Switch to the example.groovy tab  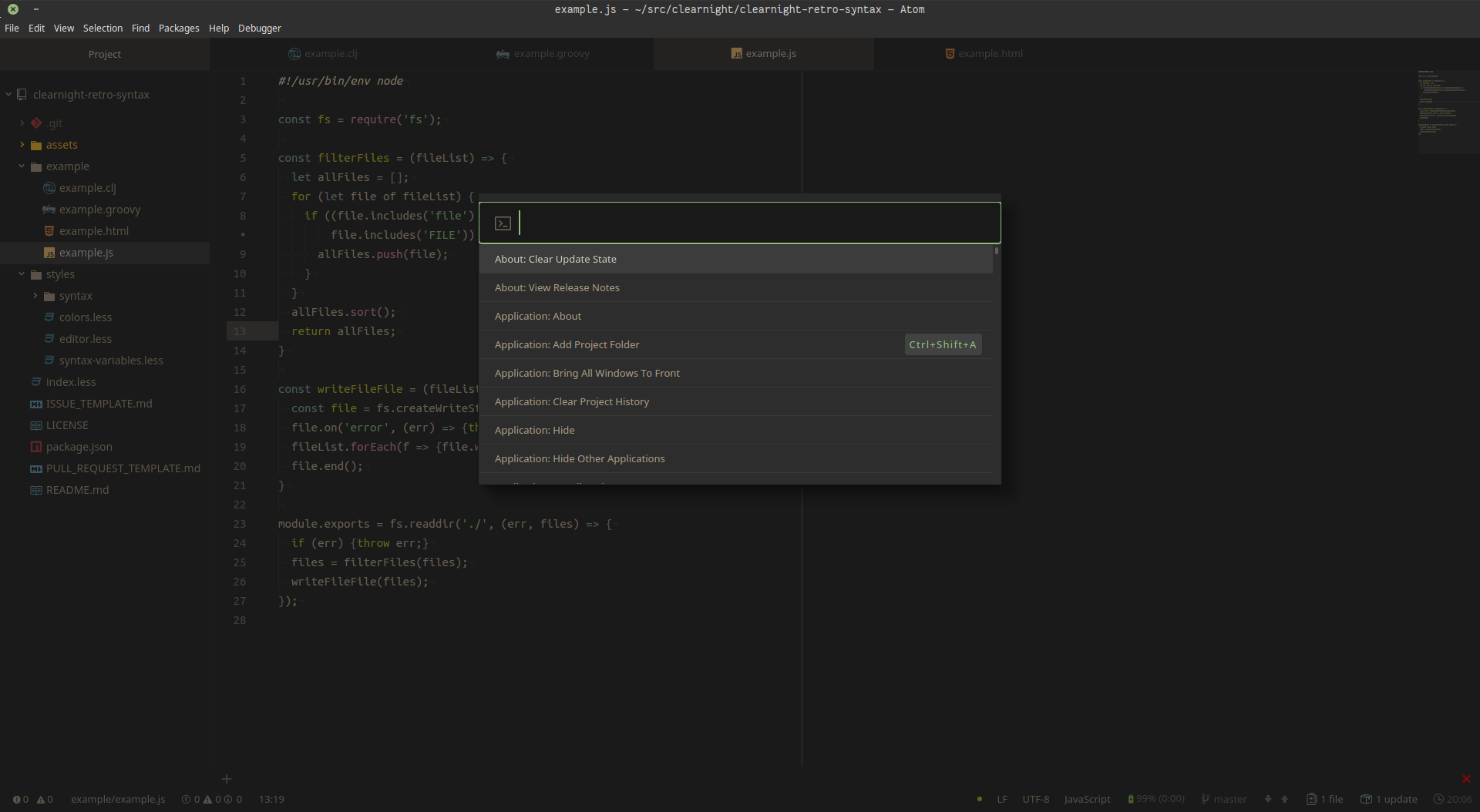coord(550,54)
